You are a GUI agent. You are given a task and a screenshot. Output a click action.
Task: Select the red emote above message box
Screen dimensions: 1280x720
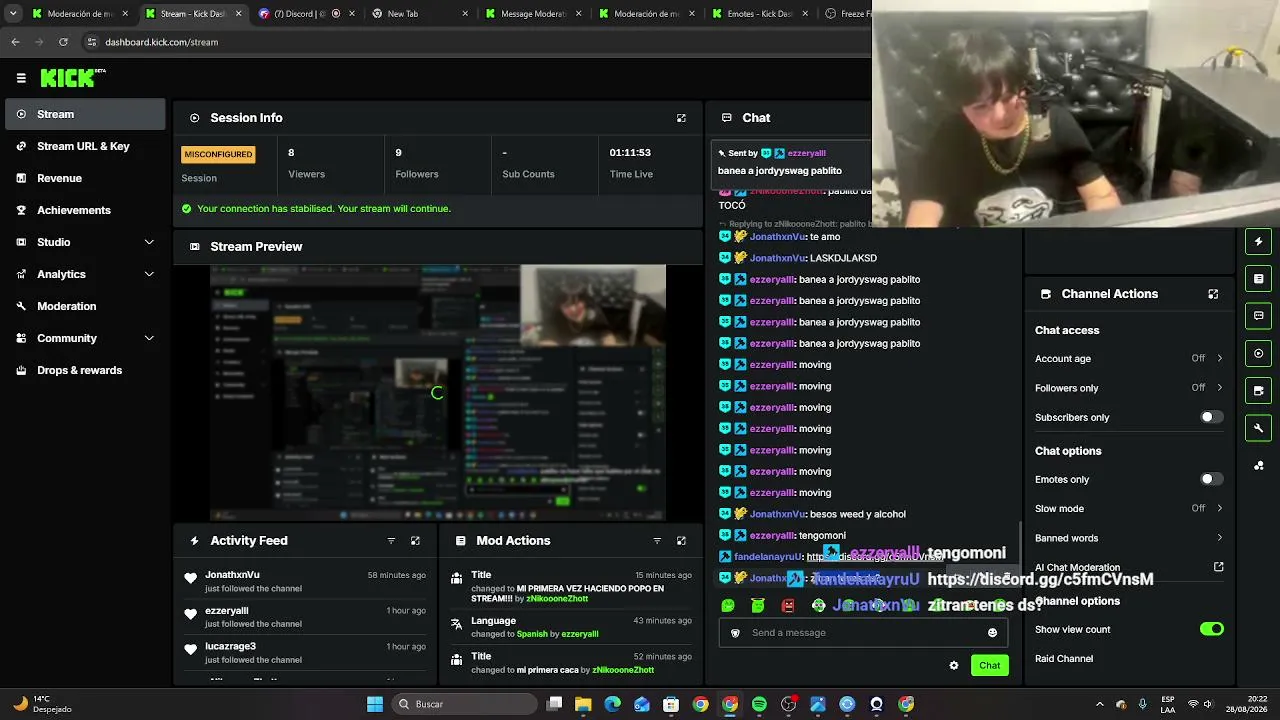(x=788, y=605)
